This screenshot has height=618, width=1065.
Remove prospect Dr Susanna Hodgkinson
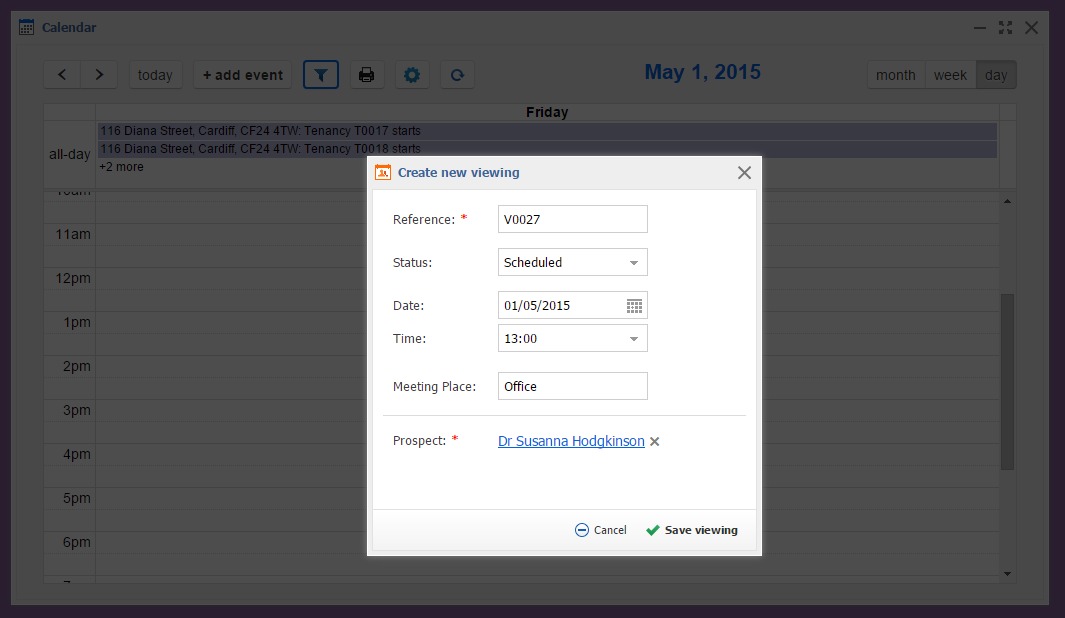click(655, 441)
